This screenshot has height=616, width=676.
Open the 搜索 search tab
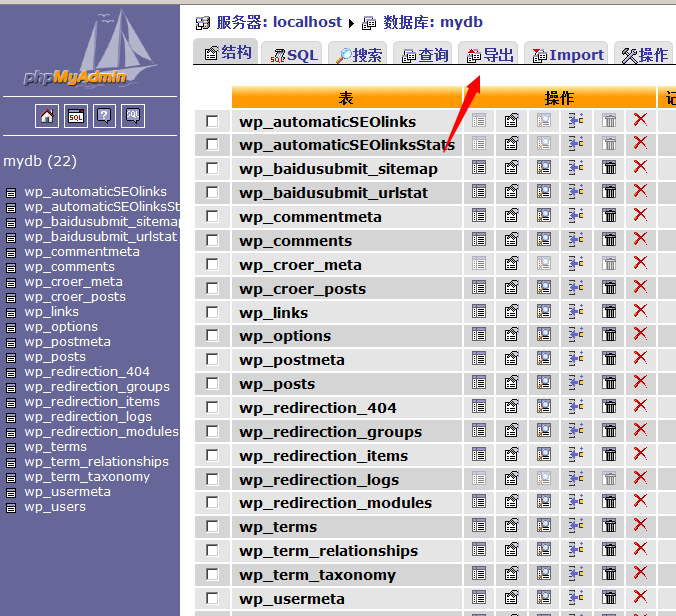(x=358, y=54)
